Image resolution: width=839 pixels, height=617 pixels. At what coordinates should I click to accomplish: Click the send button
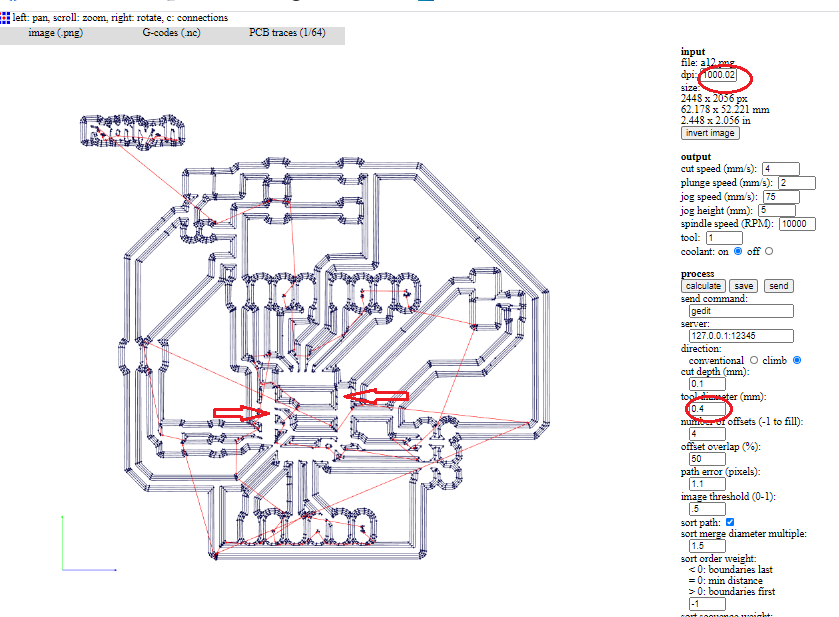pos(779,286)
